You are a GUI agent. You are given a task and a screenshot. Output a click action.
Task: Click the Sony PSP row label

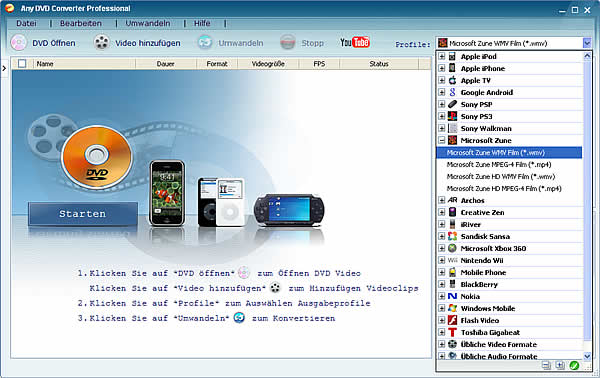pos(476,104)
